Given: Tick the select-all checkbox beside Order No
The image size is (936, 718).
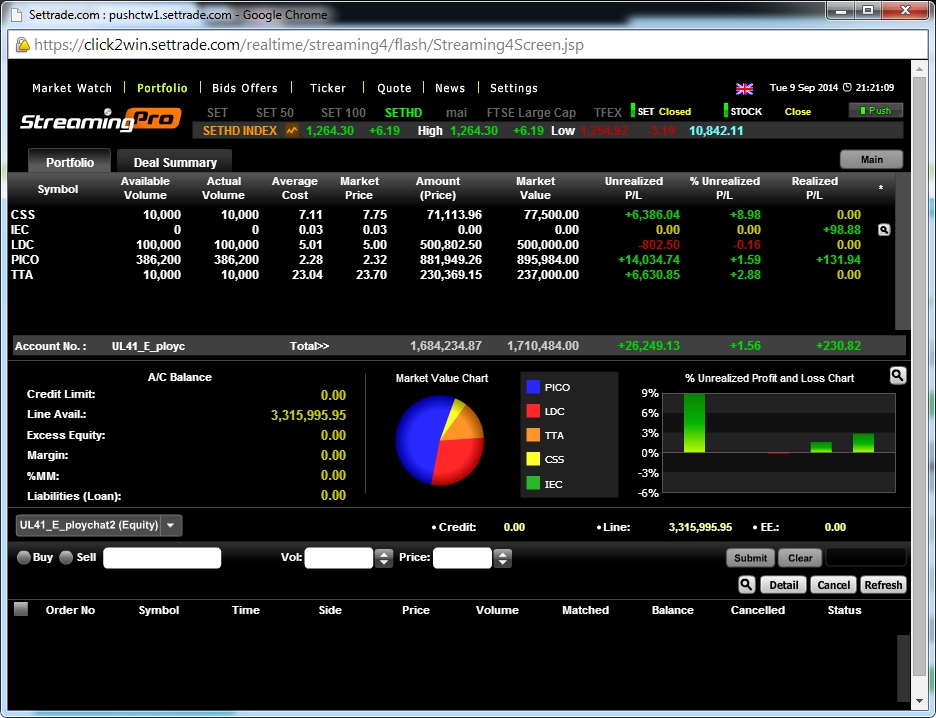Looking at the screenshot, I should pyautogui.click(x=21, y=609).
